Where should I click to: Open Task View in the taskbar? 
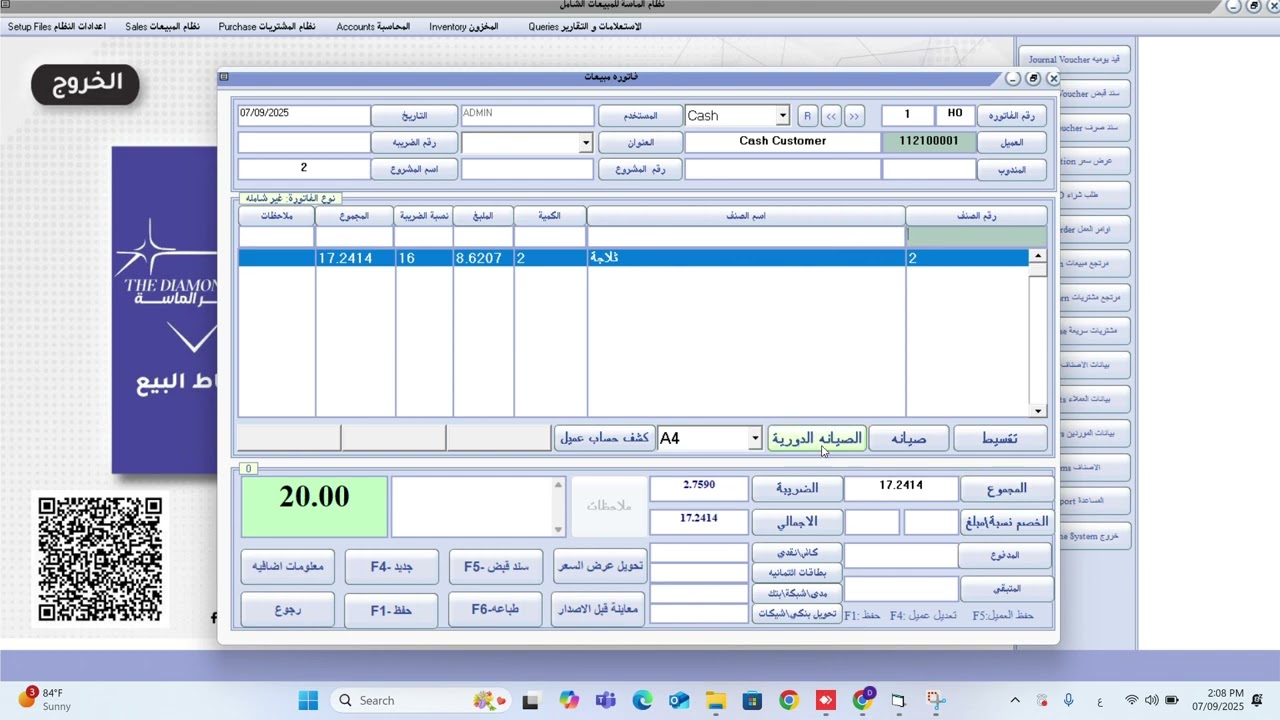coord(530,701)
